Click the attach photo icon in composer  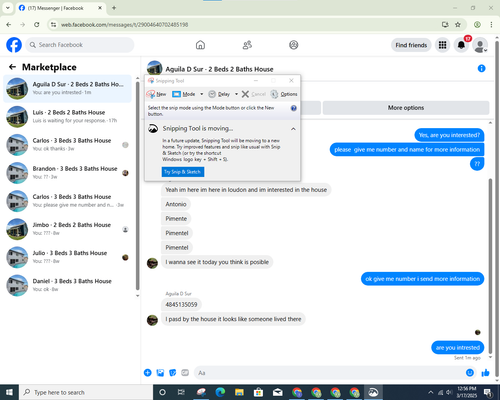pos(160,373)
